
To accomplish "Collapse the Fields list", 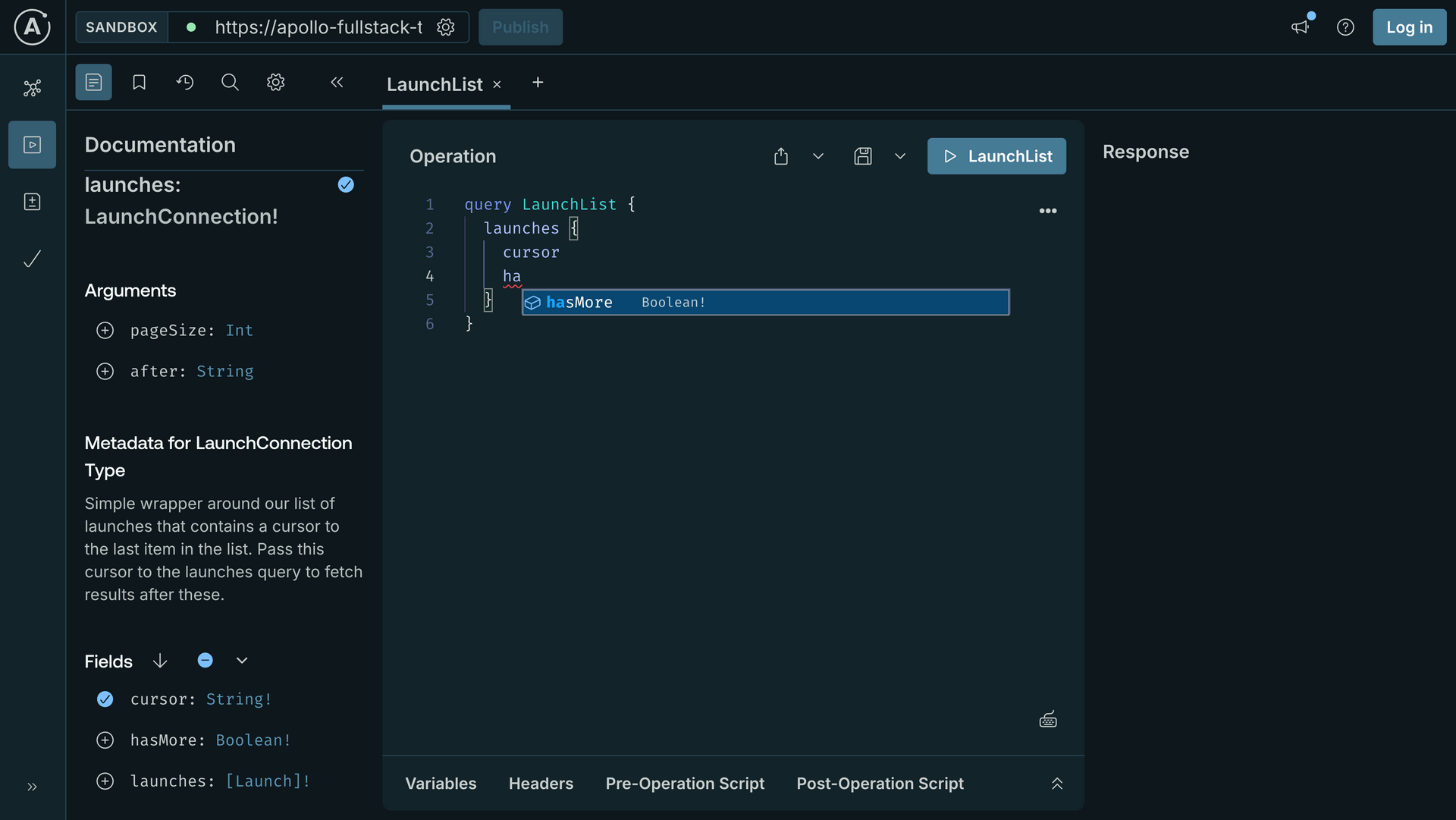I will [241, 660].
